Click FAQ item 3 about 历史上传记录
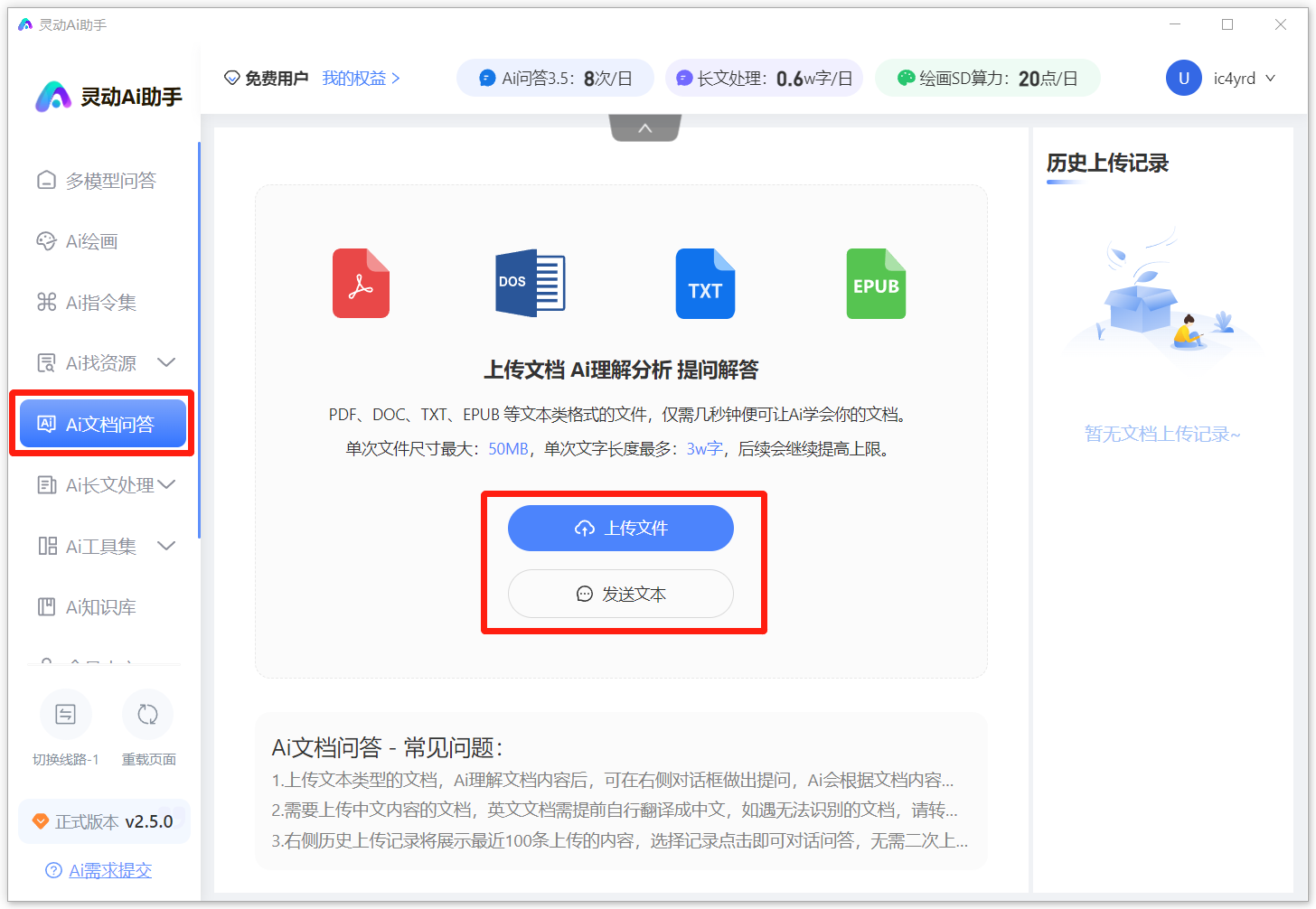 point(620,840)
